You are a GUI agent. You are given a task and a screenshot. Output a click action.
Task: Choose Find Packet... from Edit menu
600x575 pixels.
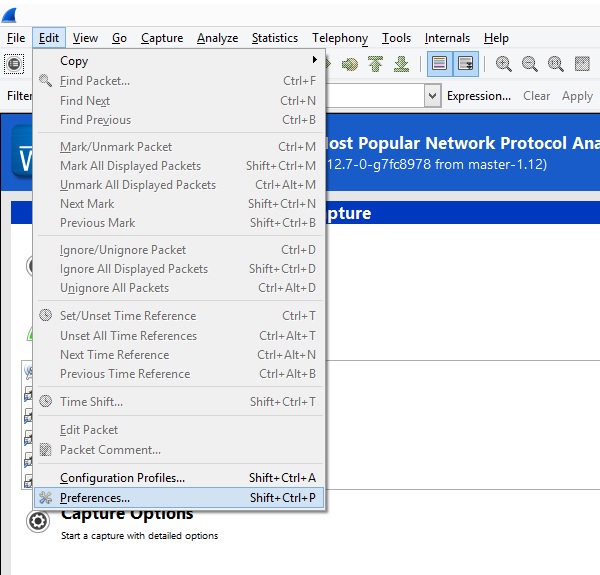click(179, 81)
